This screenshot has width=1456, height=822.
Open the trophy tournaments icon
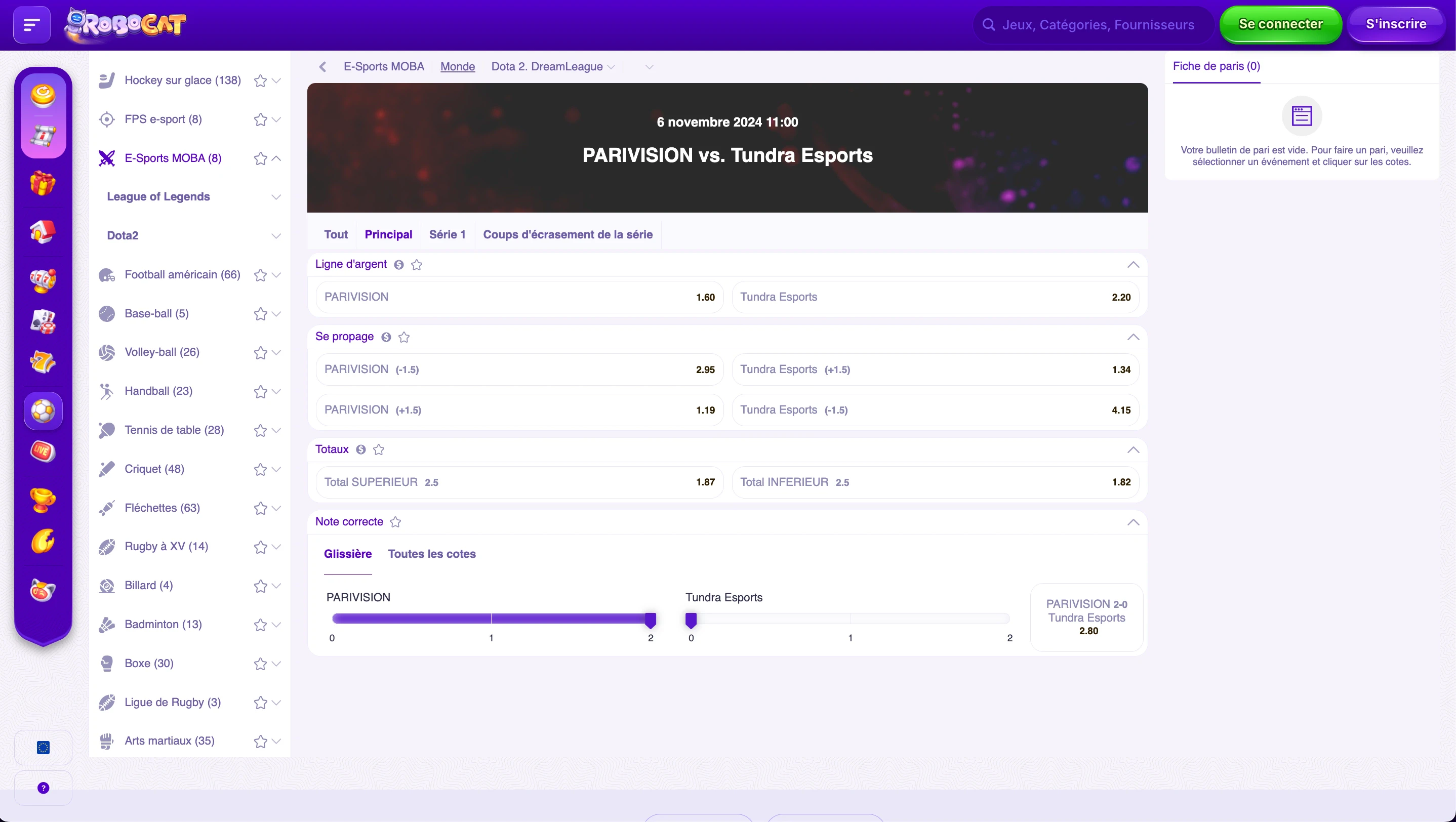pos(43,500)
